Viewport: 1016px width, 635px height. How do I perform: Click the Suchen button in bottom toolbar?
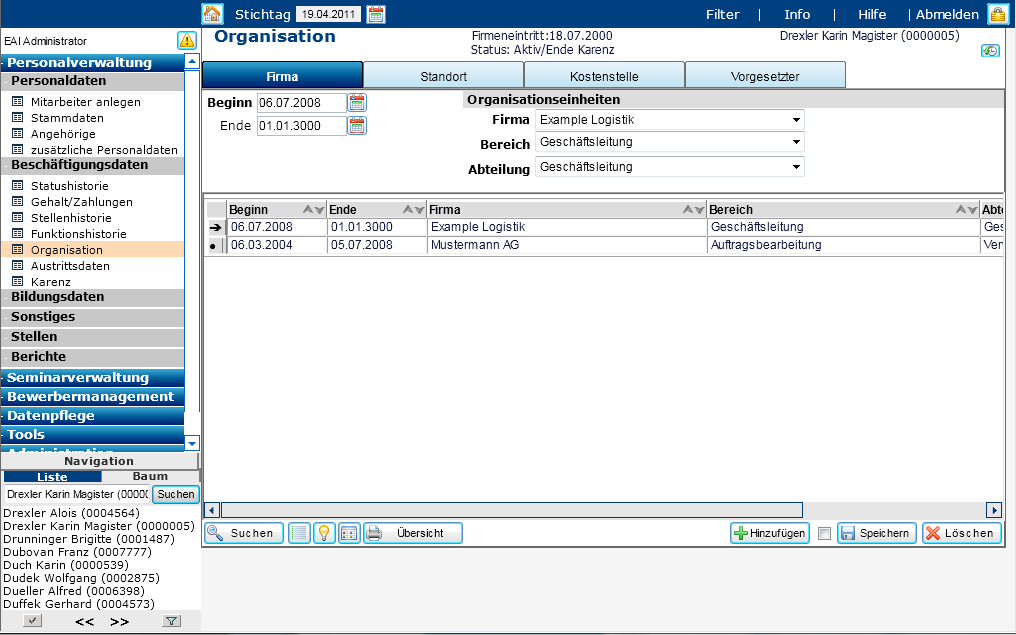coord(244,533)
